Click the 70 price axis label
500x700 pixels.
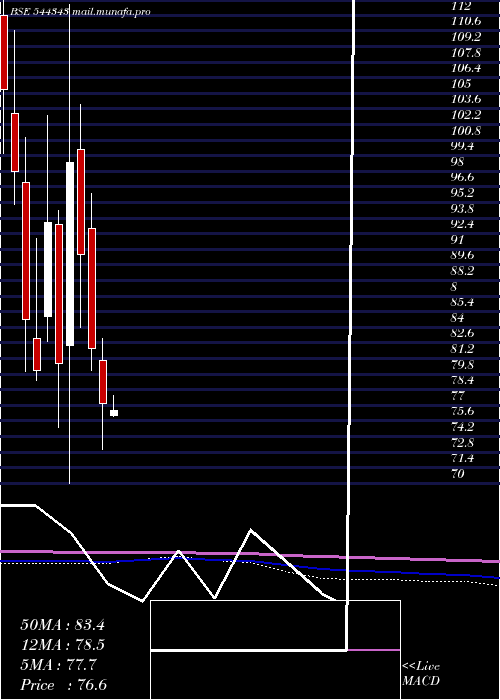pyautogui.click(x=458, y=474)
